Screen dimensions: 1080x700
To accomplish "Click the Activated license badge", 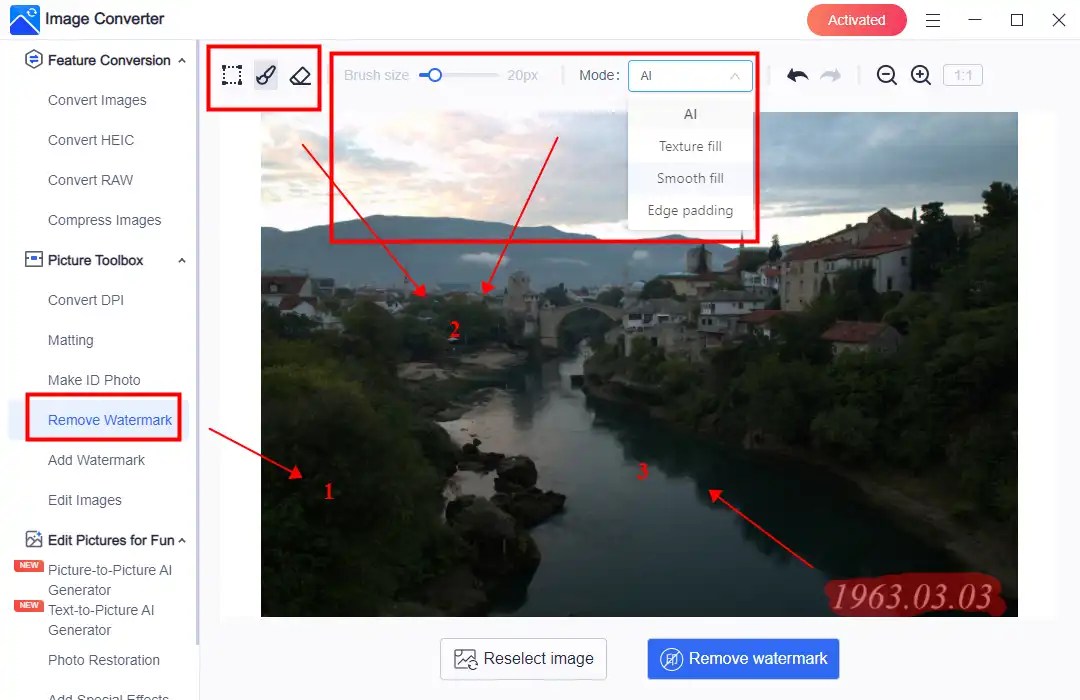I will click(856, 19).
